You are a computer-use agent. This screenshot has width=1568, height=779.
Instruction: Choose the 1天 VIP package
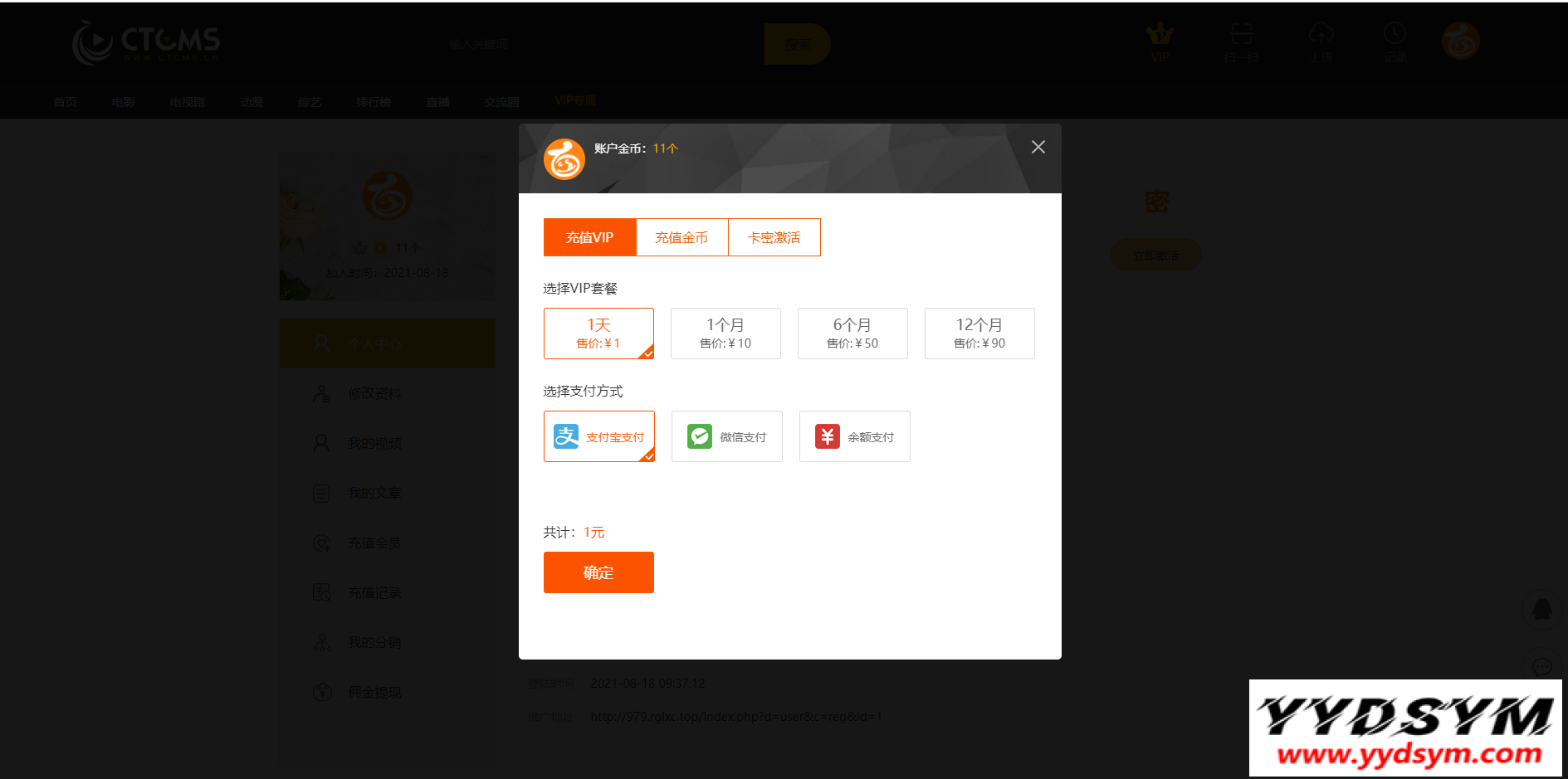point(598,334)
